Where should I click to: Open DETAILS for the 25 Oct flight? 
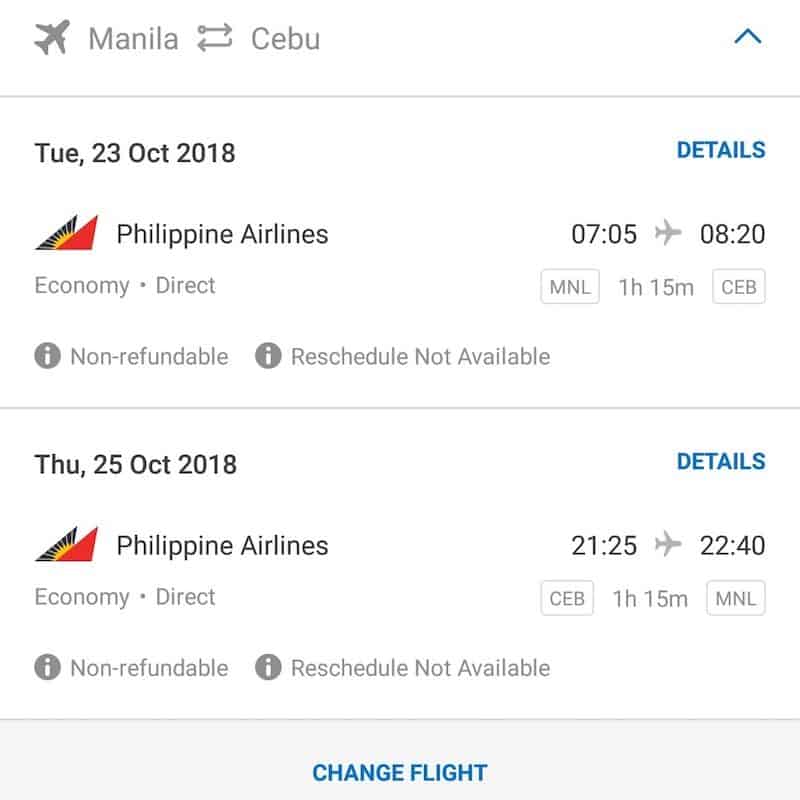721,462
